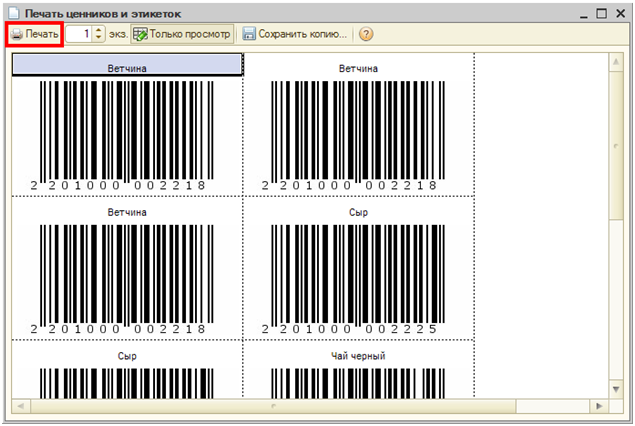Click the printer icon in toolbar

point(17,34)
